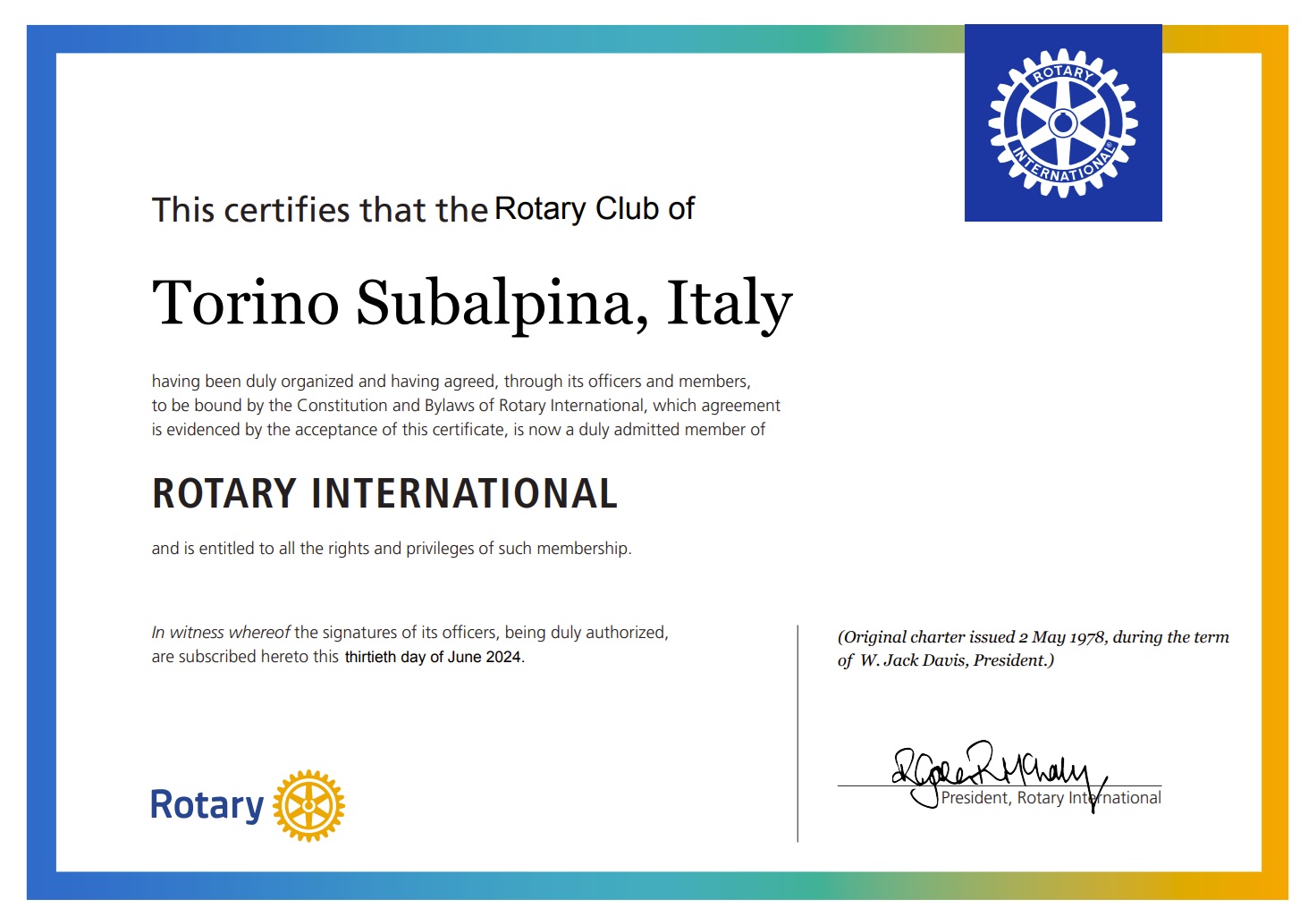Click the club name Torino Subalpina, Italy
This screenshot has height=924, width=1308.
[471, 304]
